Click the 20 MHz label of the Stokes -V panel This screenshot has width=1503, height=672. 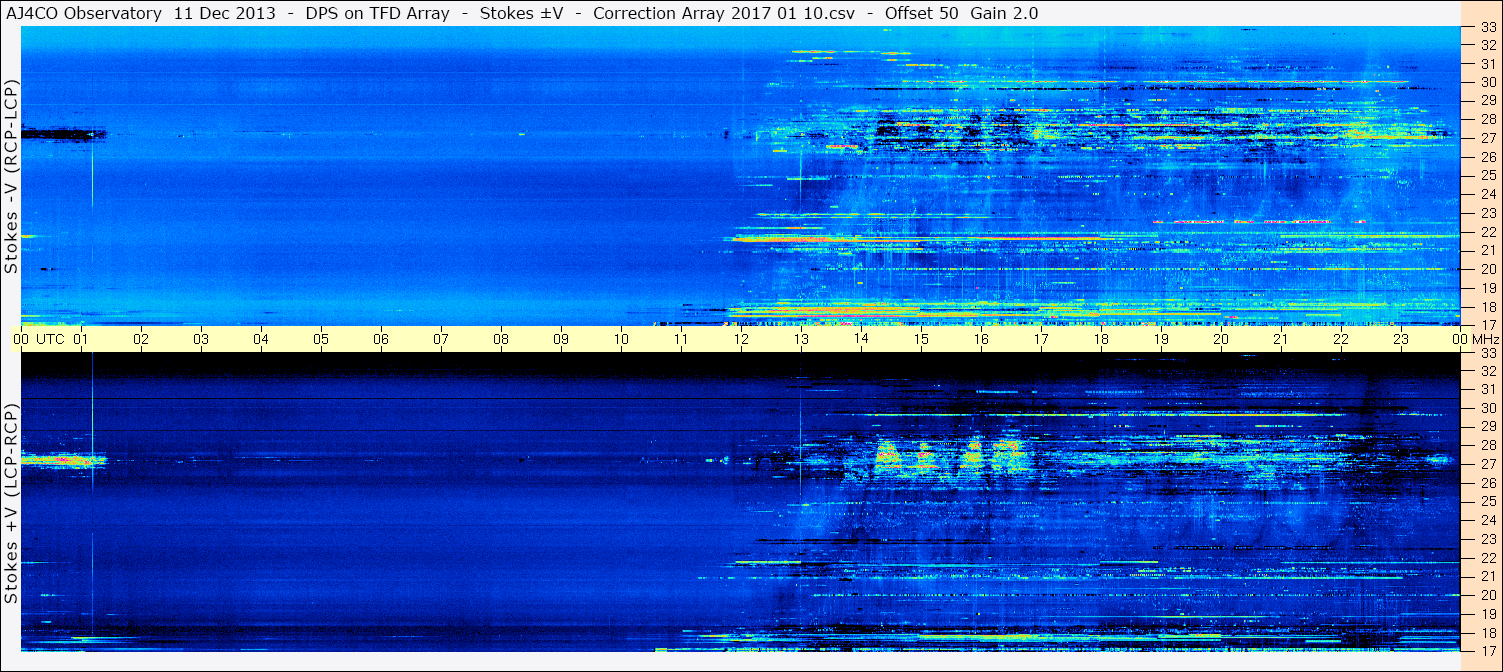[x=1488, y=269]
